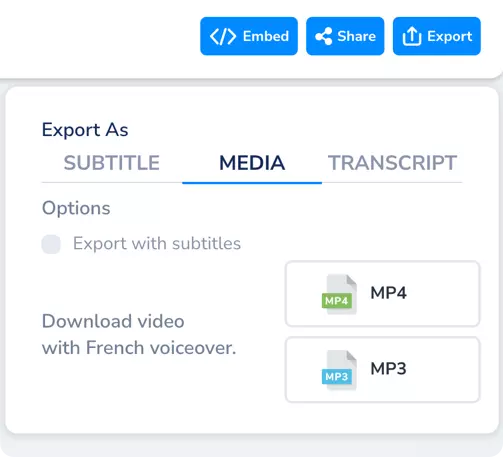Click the Embed code brackets icon
Viewport: 503px width, 457px height.
(223, 36)
